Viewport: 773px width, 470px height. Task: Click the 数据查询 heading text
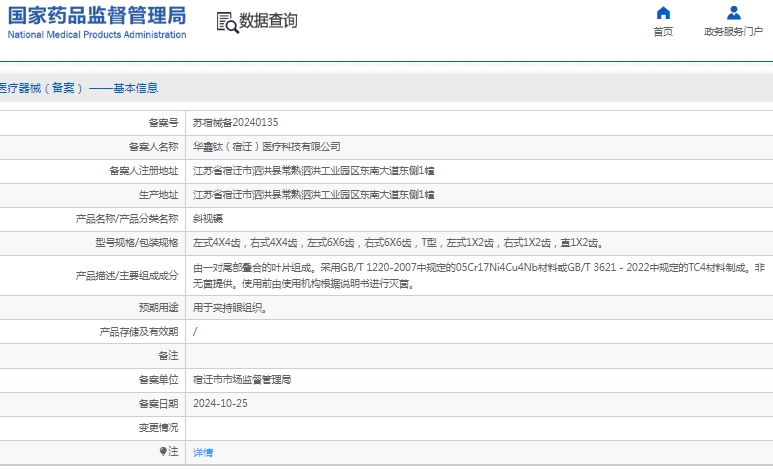point(268,21)
